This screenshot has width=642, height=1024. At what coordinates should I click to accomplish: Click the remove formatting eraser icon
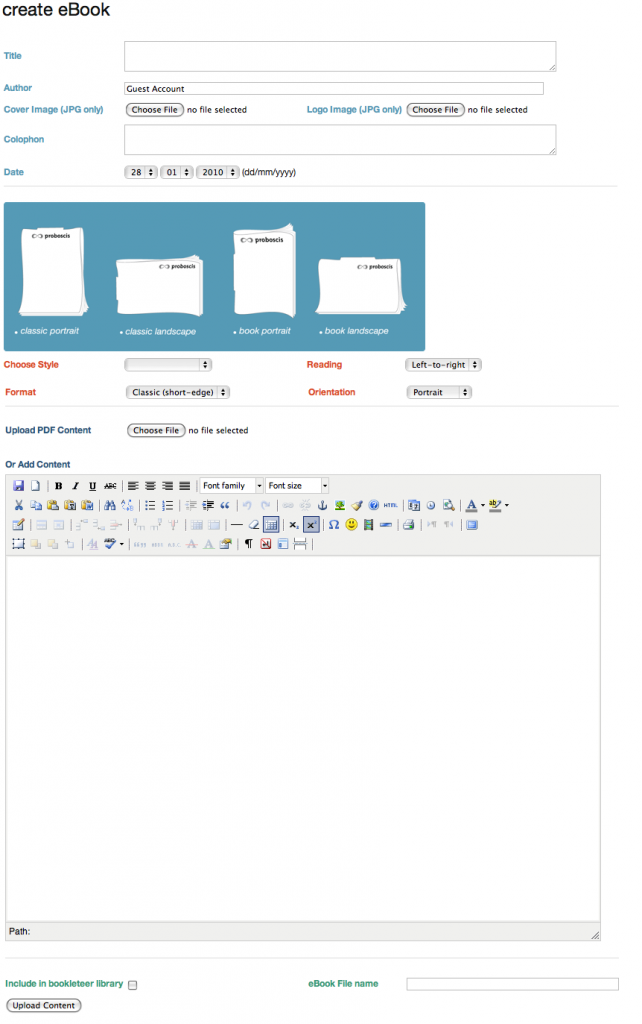pos(254,525)
